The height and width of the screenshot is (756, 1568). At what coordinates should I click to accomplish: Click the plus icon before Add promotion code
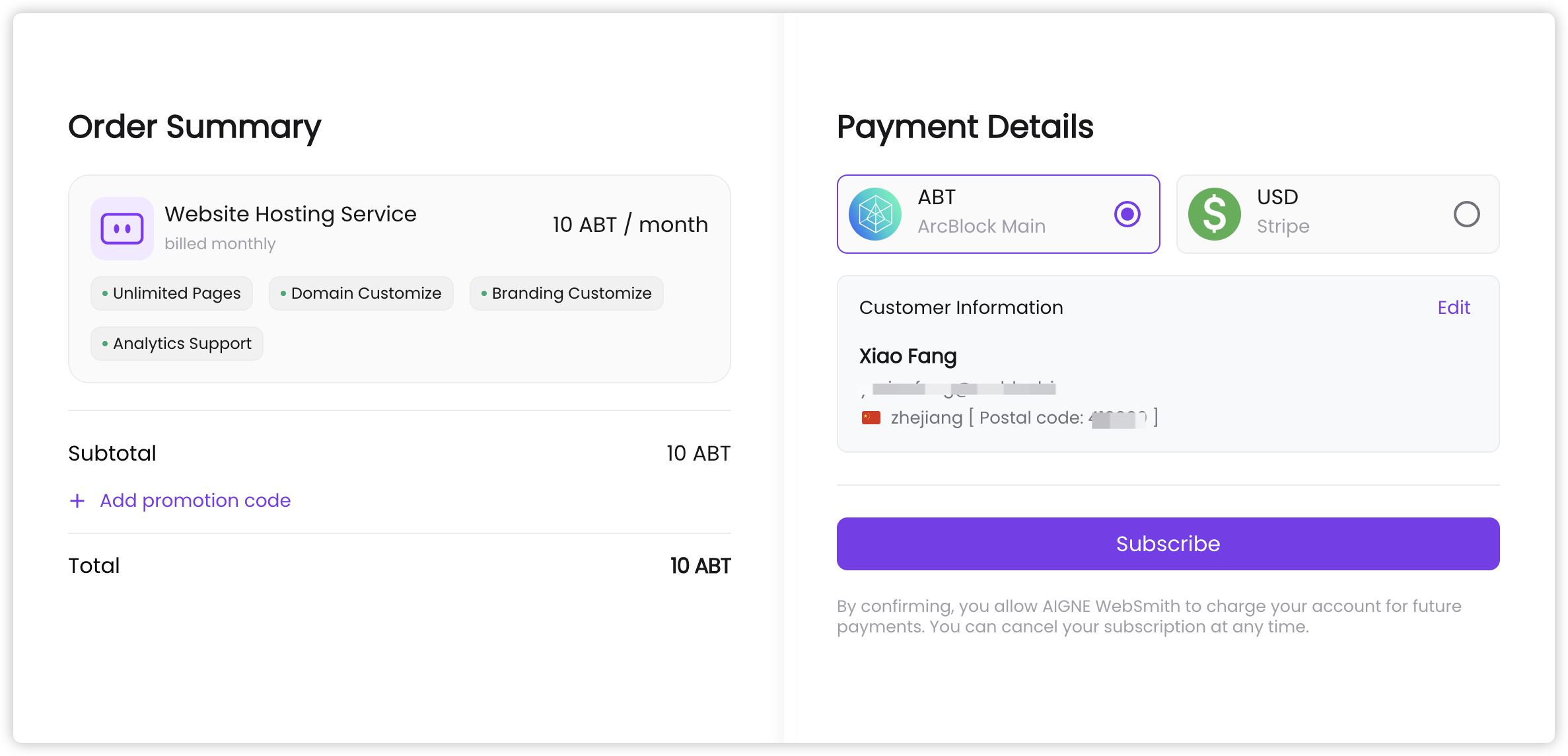pyautogui.click(x=78, y=501)
